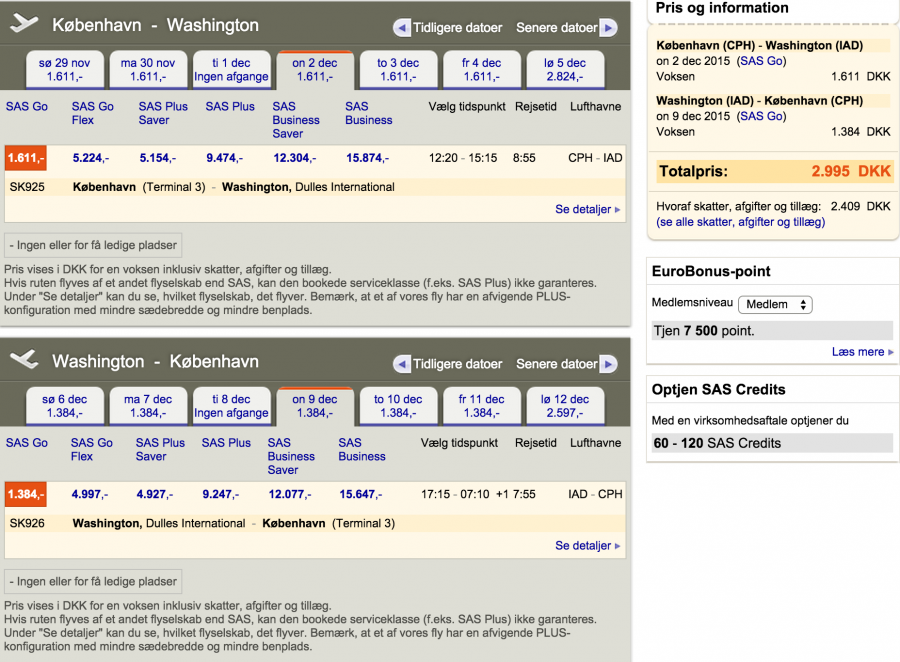Screen dimensions: 900x662
Task: Select the lø 12 dec return tab
Action: (565, 407)
